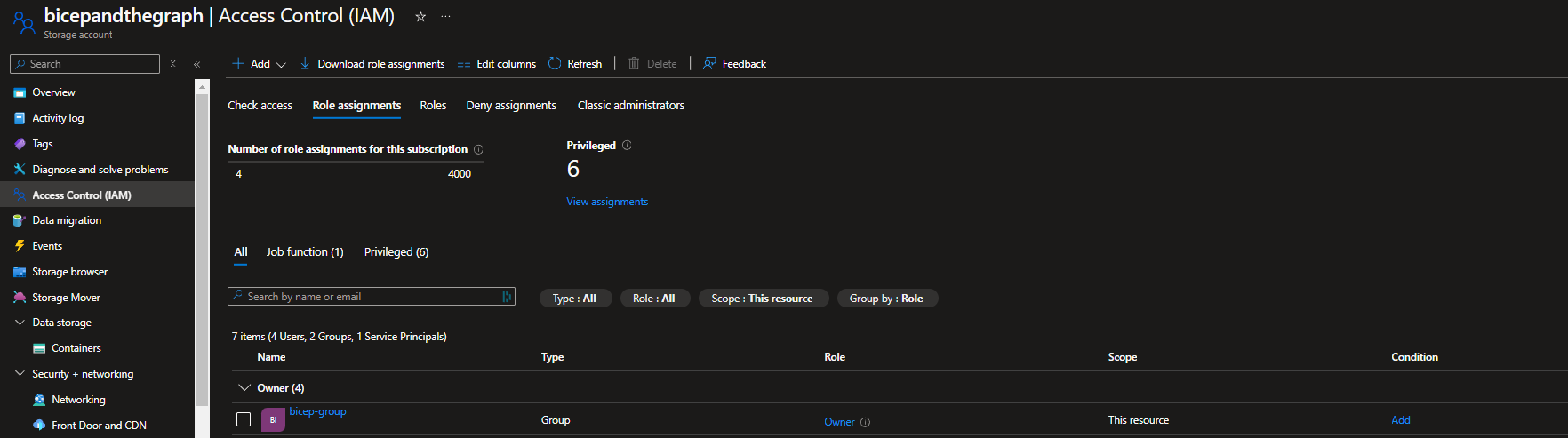Collapse the Data storage section
The height and width of the screenshot is (438, 1568).
20,323
